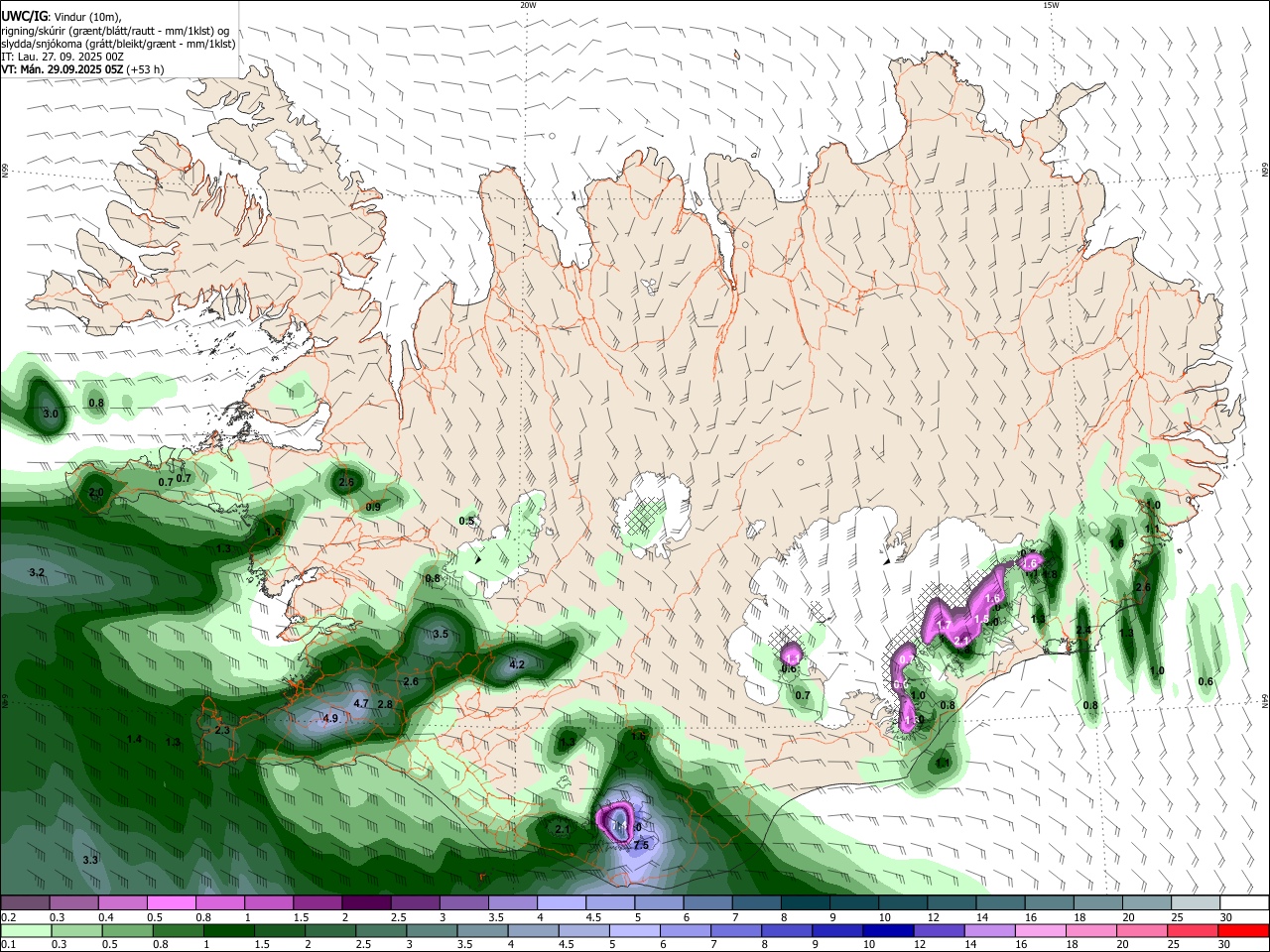The width and height of the screenshot is (1270, 952).
Task: Click the '15W' longitude label
Action: point(1051,5)
